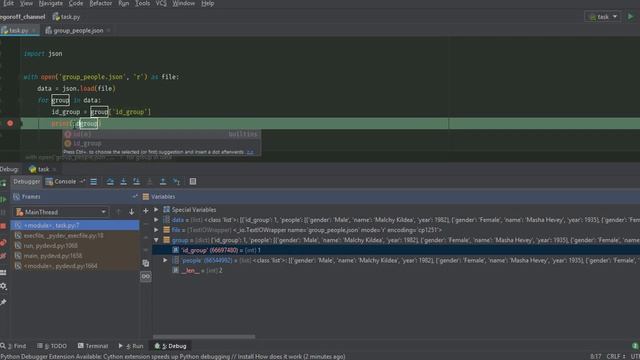Click the previous frame up arrow
Viewport: 640px width, 360px height.
pyautogui.click(x=118, y=212)
